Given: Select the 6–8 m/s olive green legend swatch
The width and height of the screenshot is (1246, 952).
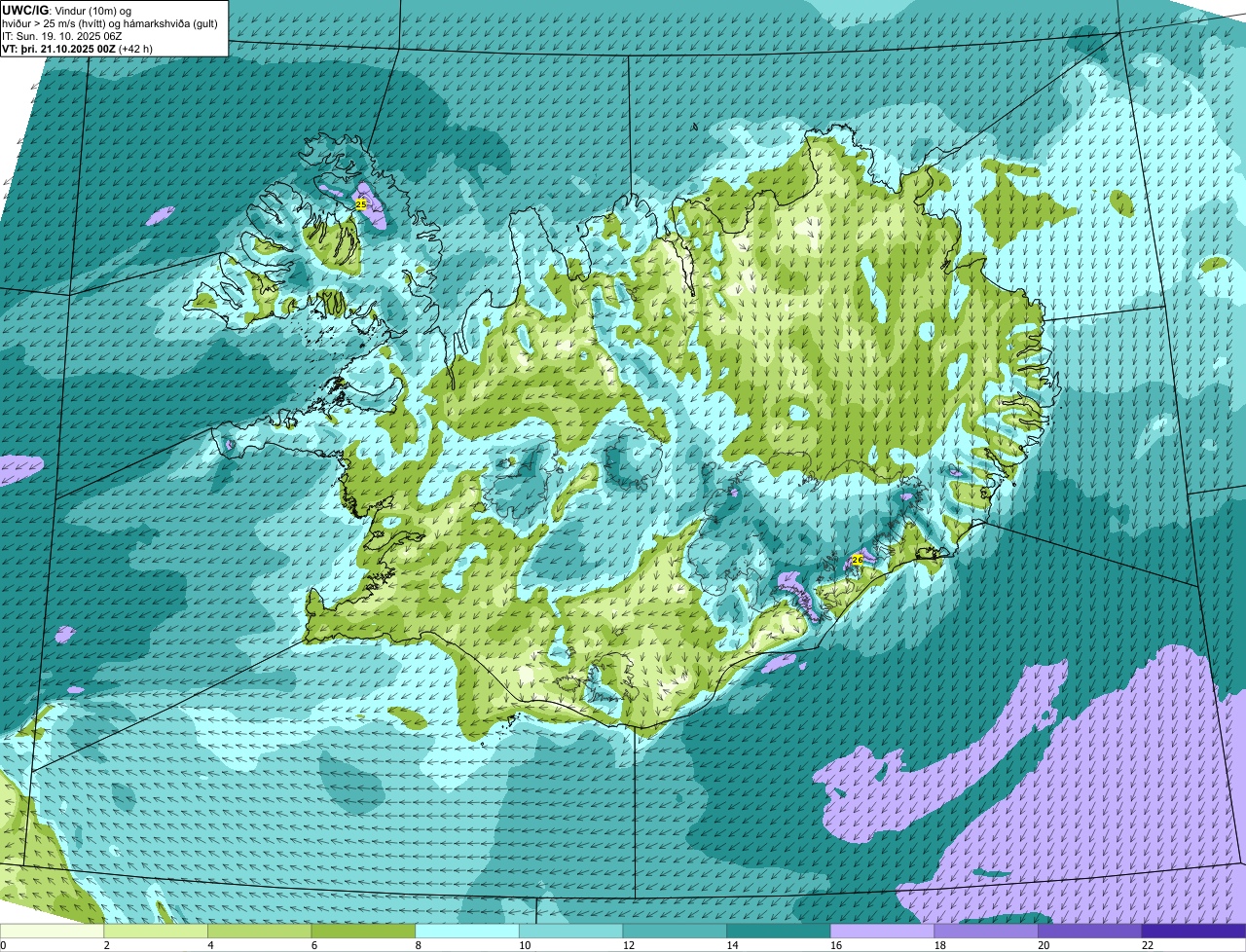Looking at the screenshot, I should pyautogui.click(x=363, y=931).
